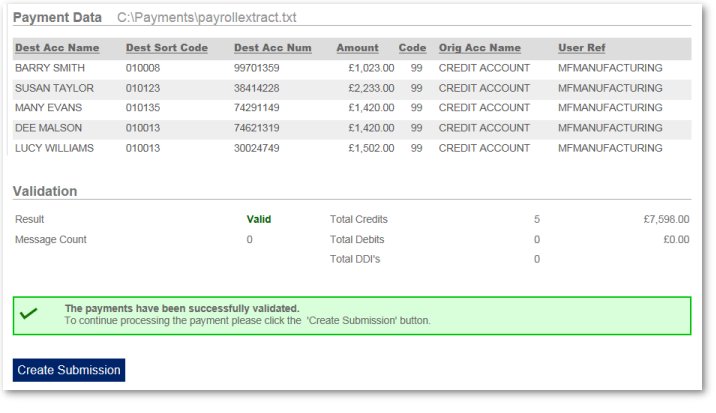Sort by Dest Acc Num column header

[x=273, y=48]
